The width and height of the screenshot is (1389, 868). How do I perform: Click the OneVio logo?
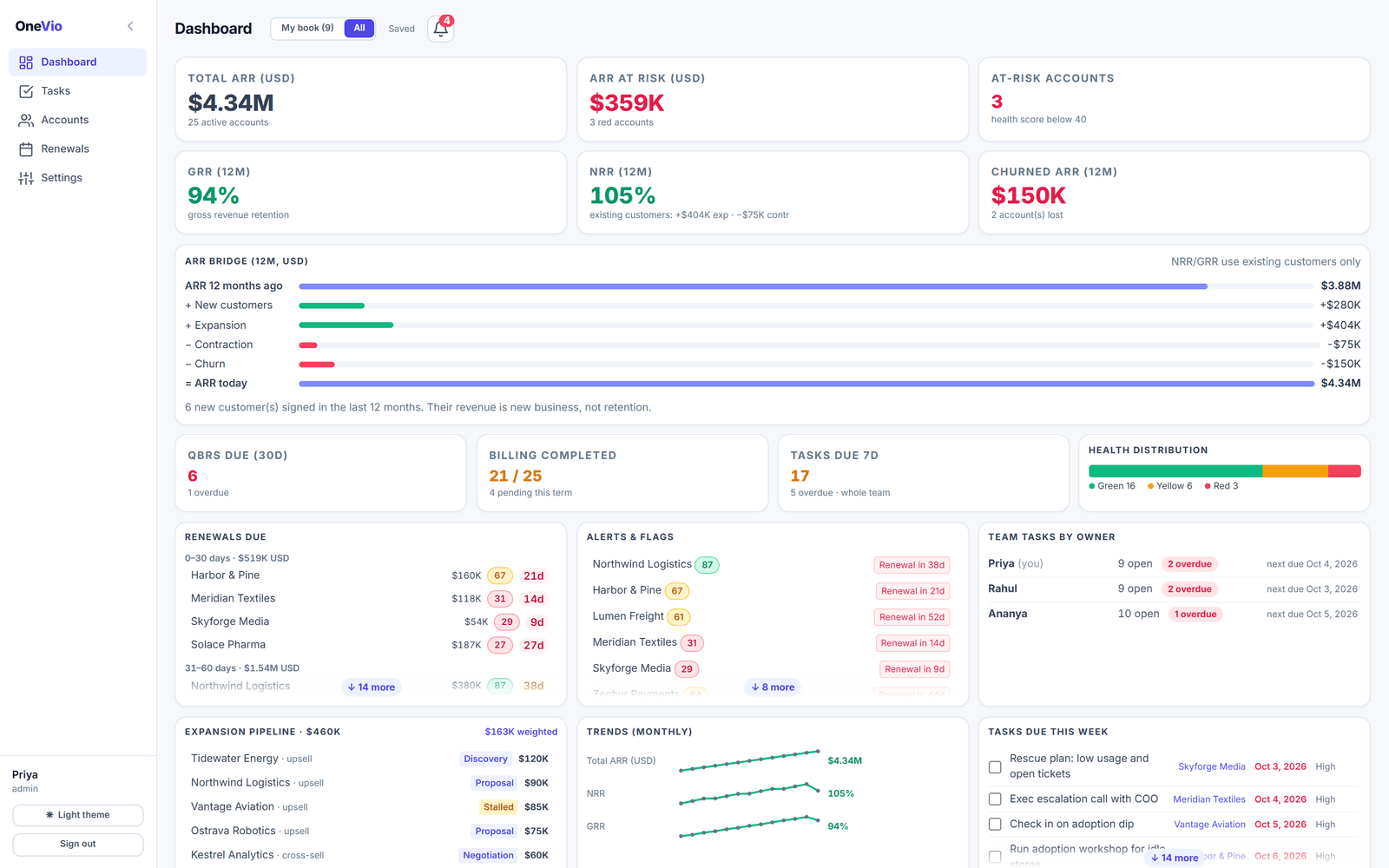[x=39, y=26]
